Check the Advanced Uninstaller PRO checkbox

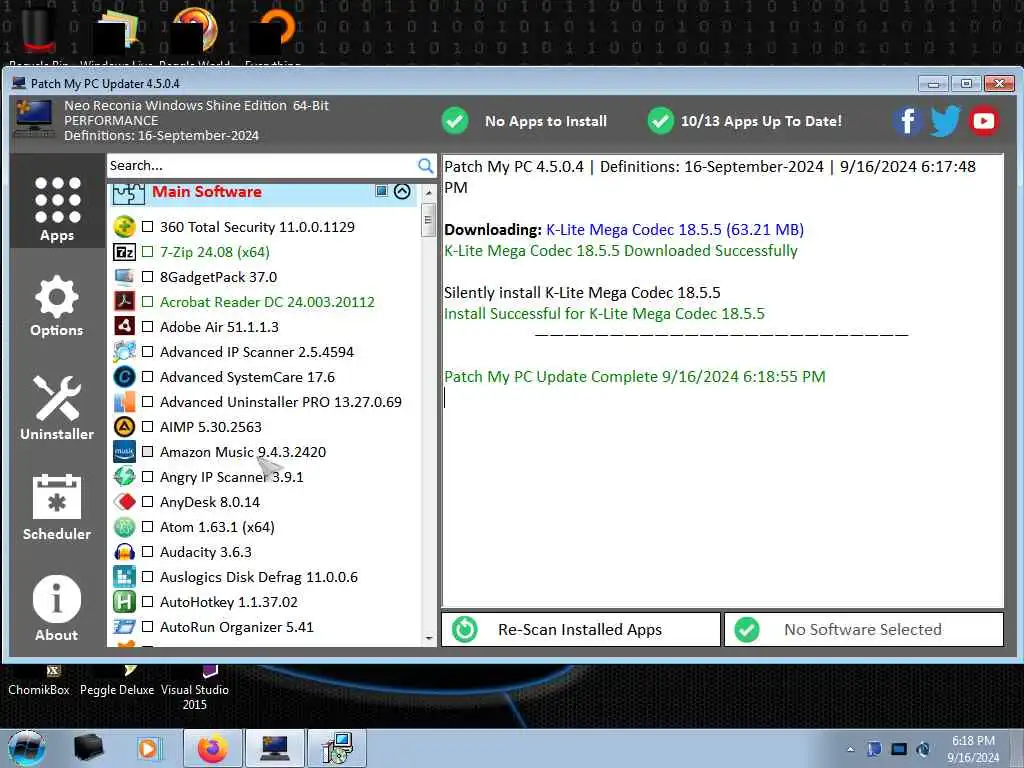pos(148,402)
